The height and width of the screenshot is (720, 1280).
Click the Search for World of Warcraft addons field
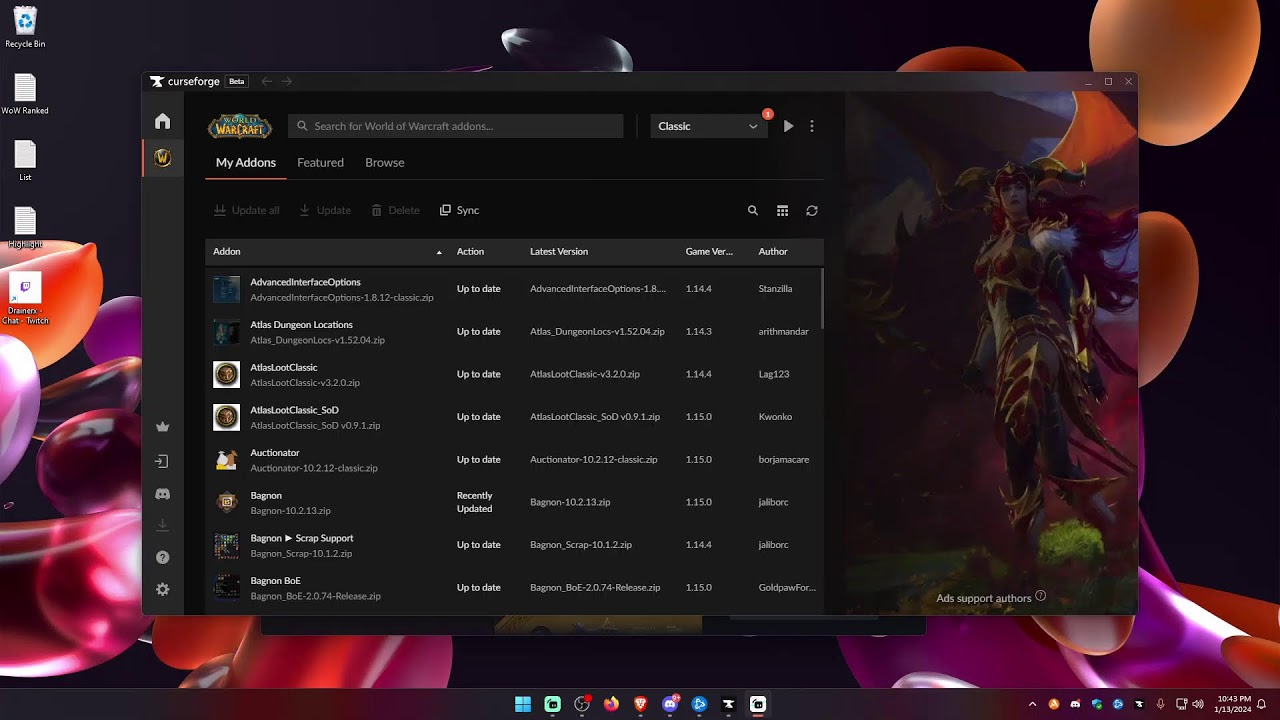click(x=456, y=126)
